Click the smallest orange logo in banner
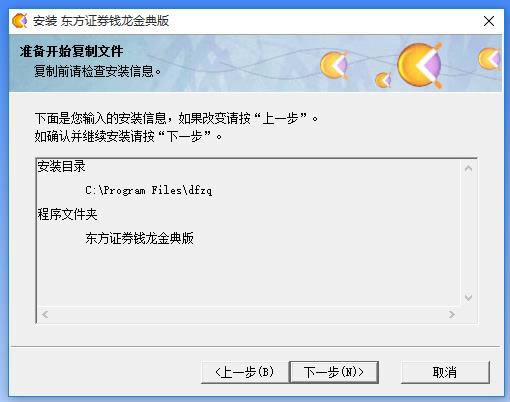This screenshot has height=402, width=510. pos(383,80)
